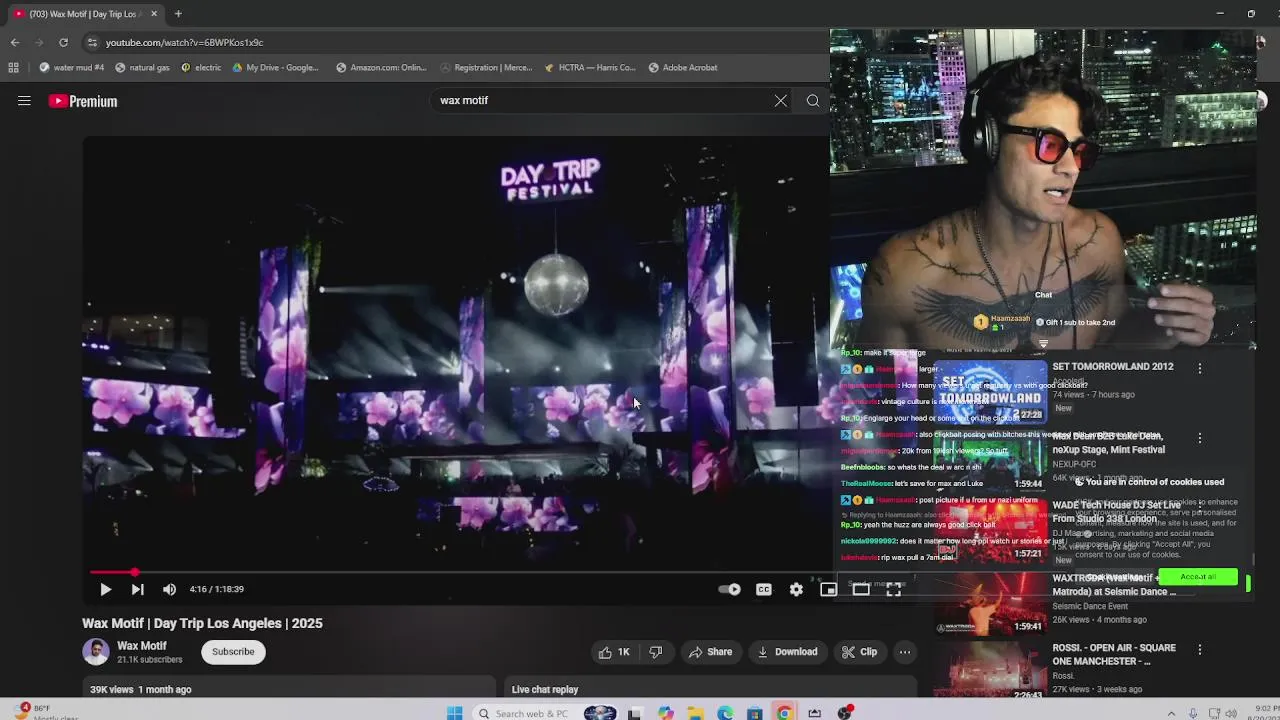Open the player settings gear

(796, 589)
